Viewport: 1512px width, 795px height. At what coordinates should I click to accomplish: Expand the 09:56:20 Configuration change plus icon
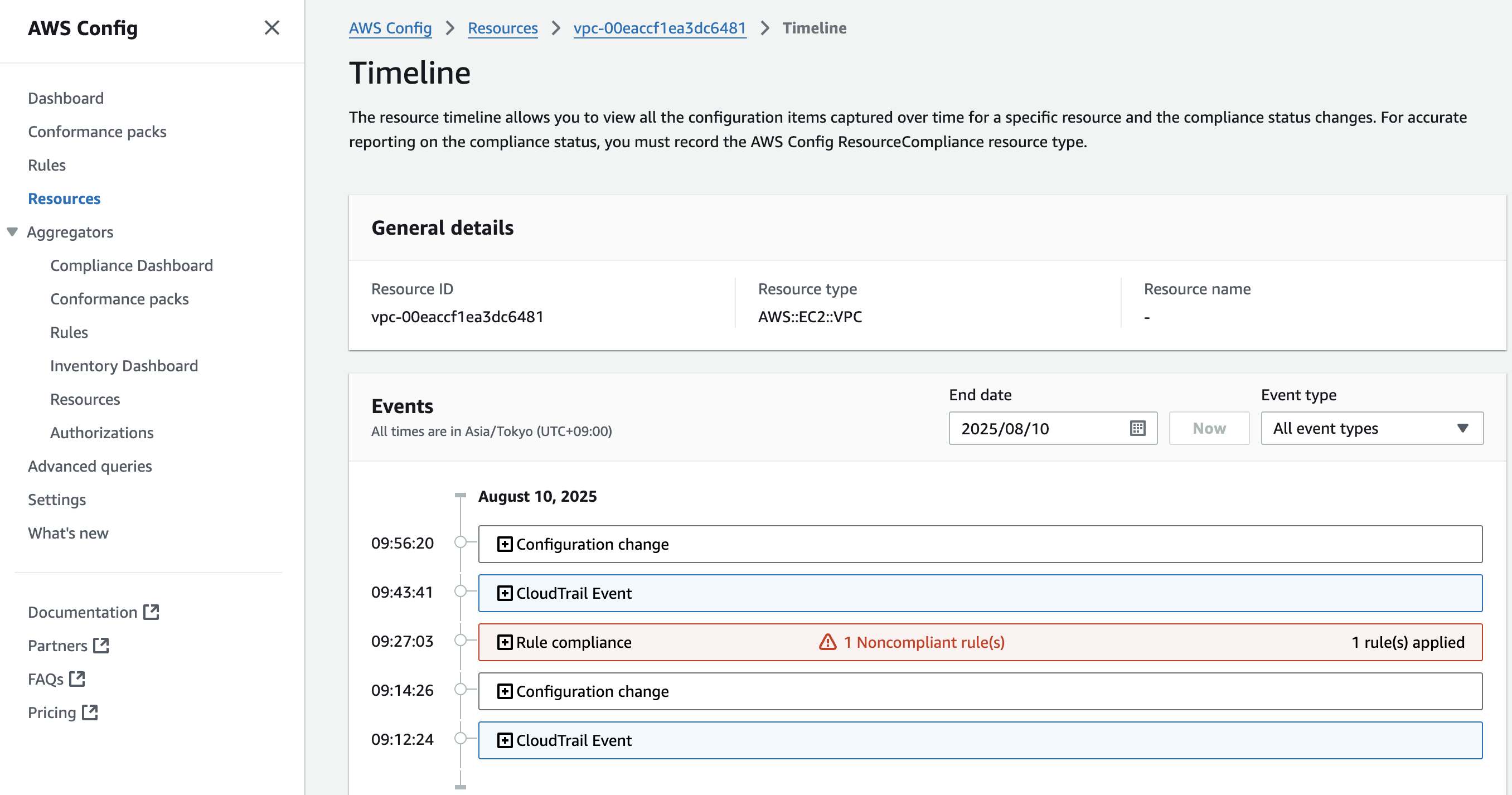coord(504,544)
